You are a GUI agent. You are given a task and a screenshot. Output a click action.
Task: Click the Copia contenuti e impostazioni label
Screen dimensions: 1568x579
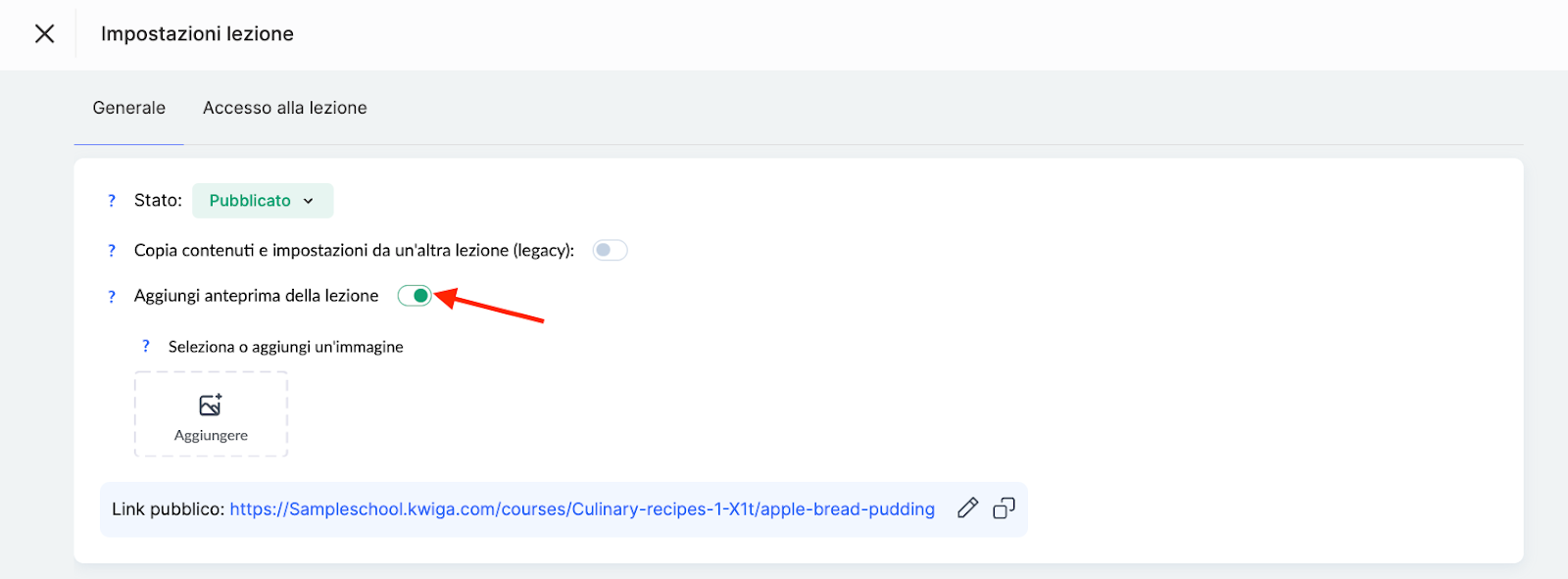[x=354, y=251]
